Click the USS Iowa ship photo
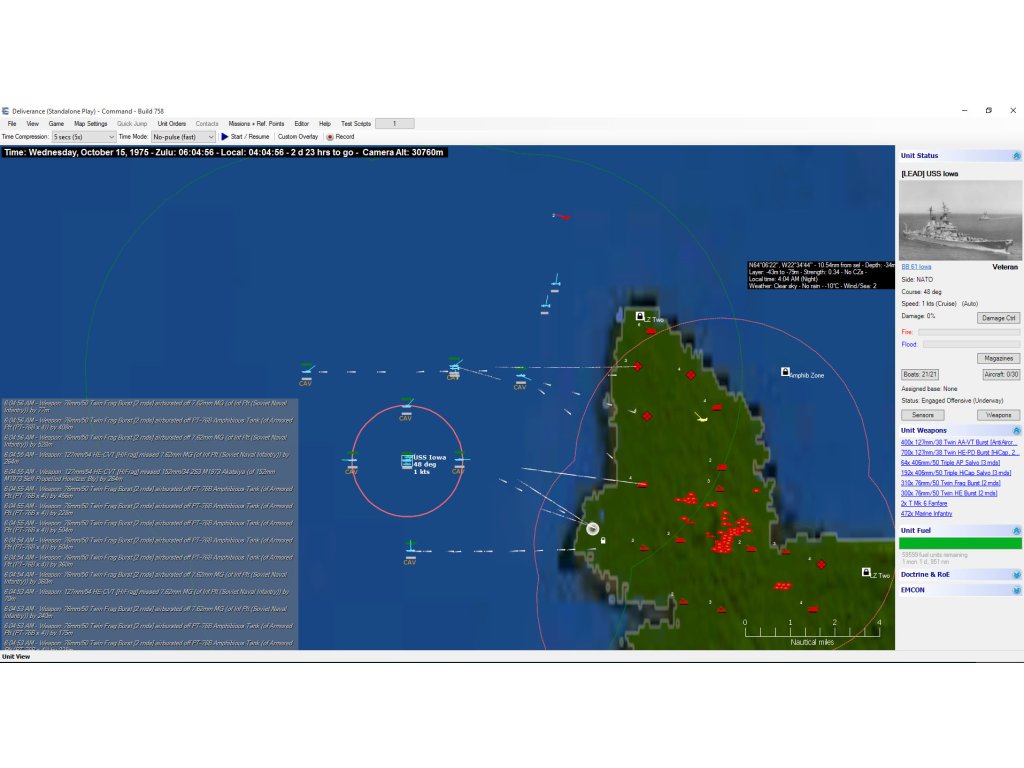The height and width of the screenshot is (768, 1024). 960,221
